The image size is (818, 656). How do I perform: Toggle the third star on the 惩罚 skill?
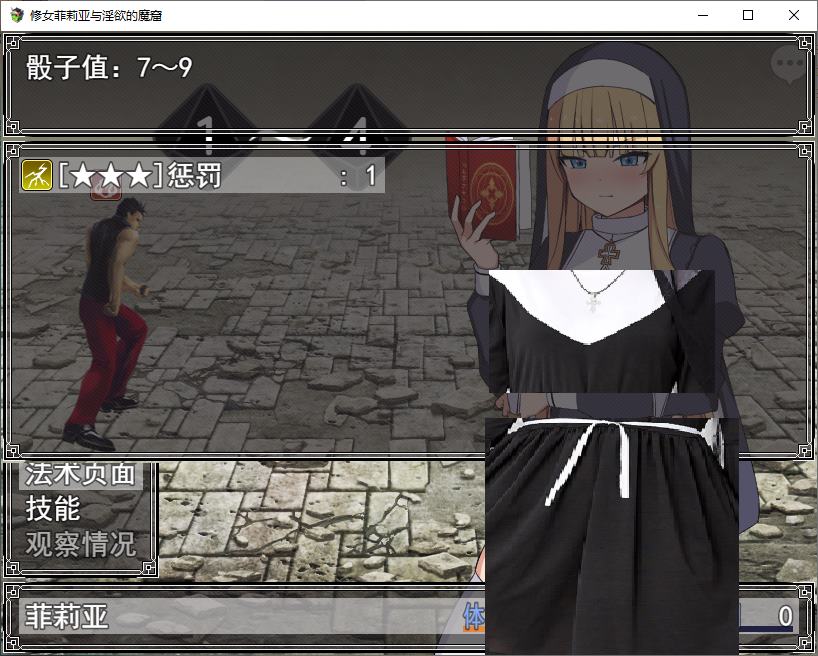click(x=140, y=174)
